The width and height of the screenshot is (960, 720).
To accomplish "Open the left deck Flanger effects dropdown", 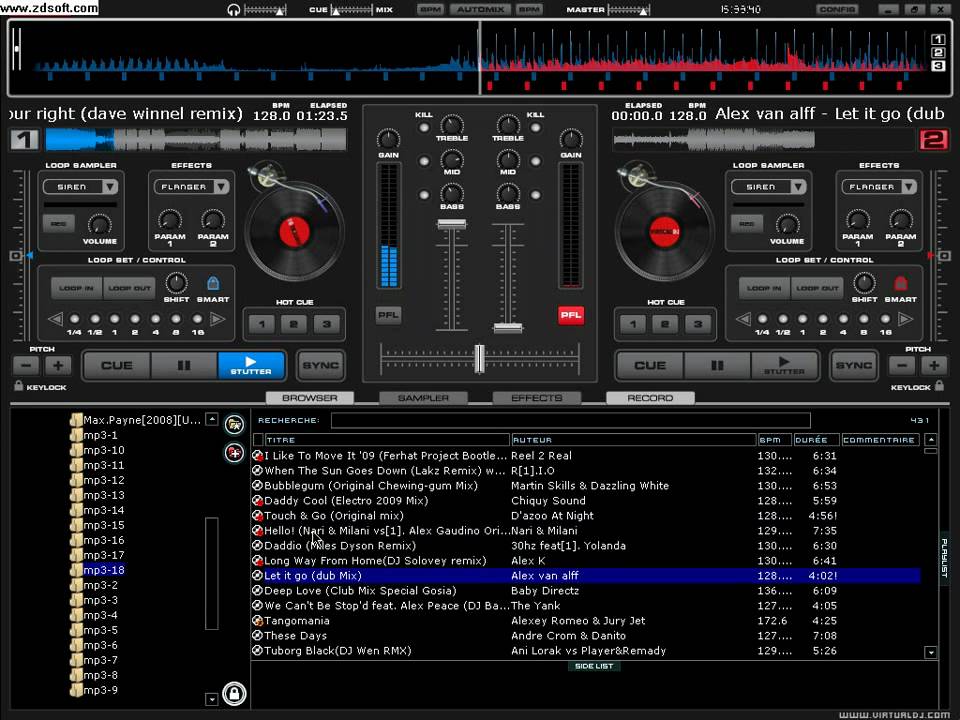I will tap(220, 186).
